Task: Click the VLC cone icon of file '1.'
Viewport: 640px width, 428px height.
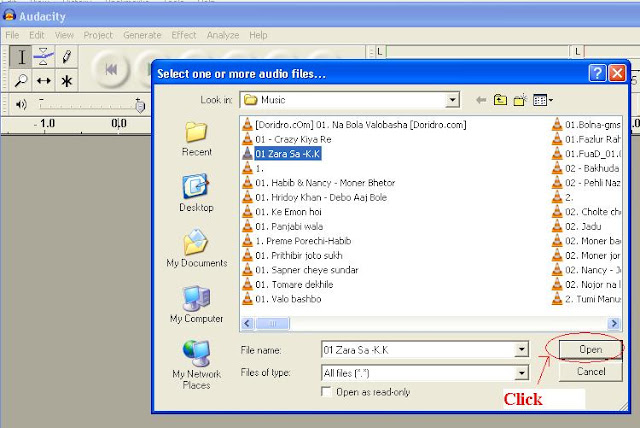Action: point(247,168)
